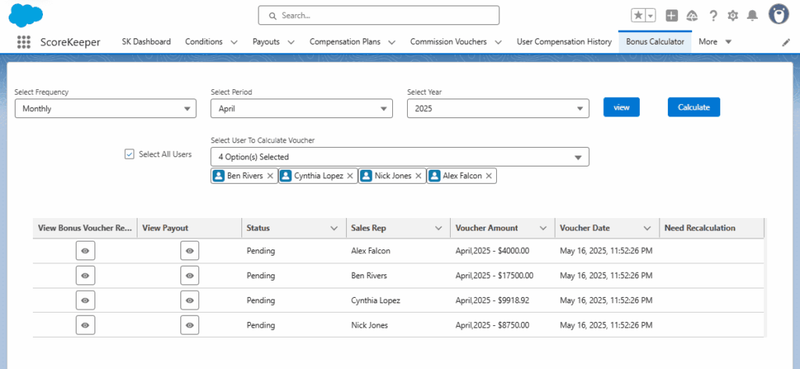
Task: Open the Favorites star icon
Action: click(x=638, y=16)
